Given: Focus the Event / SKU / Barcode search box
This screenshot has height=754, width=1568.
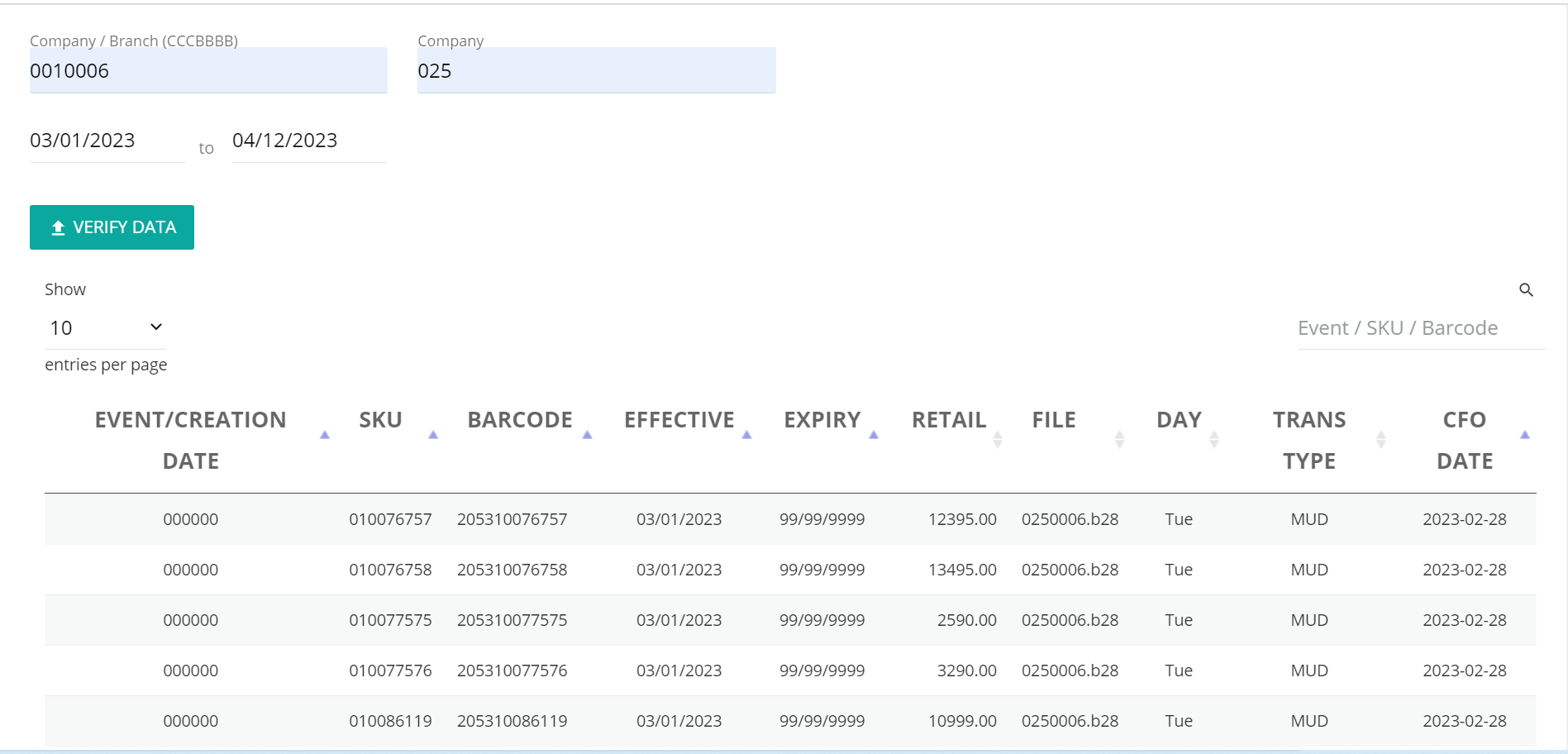Looking at the screenshot, I should [1420, 329].
